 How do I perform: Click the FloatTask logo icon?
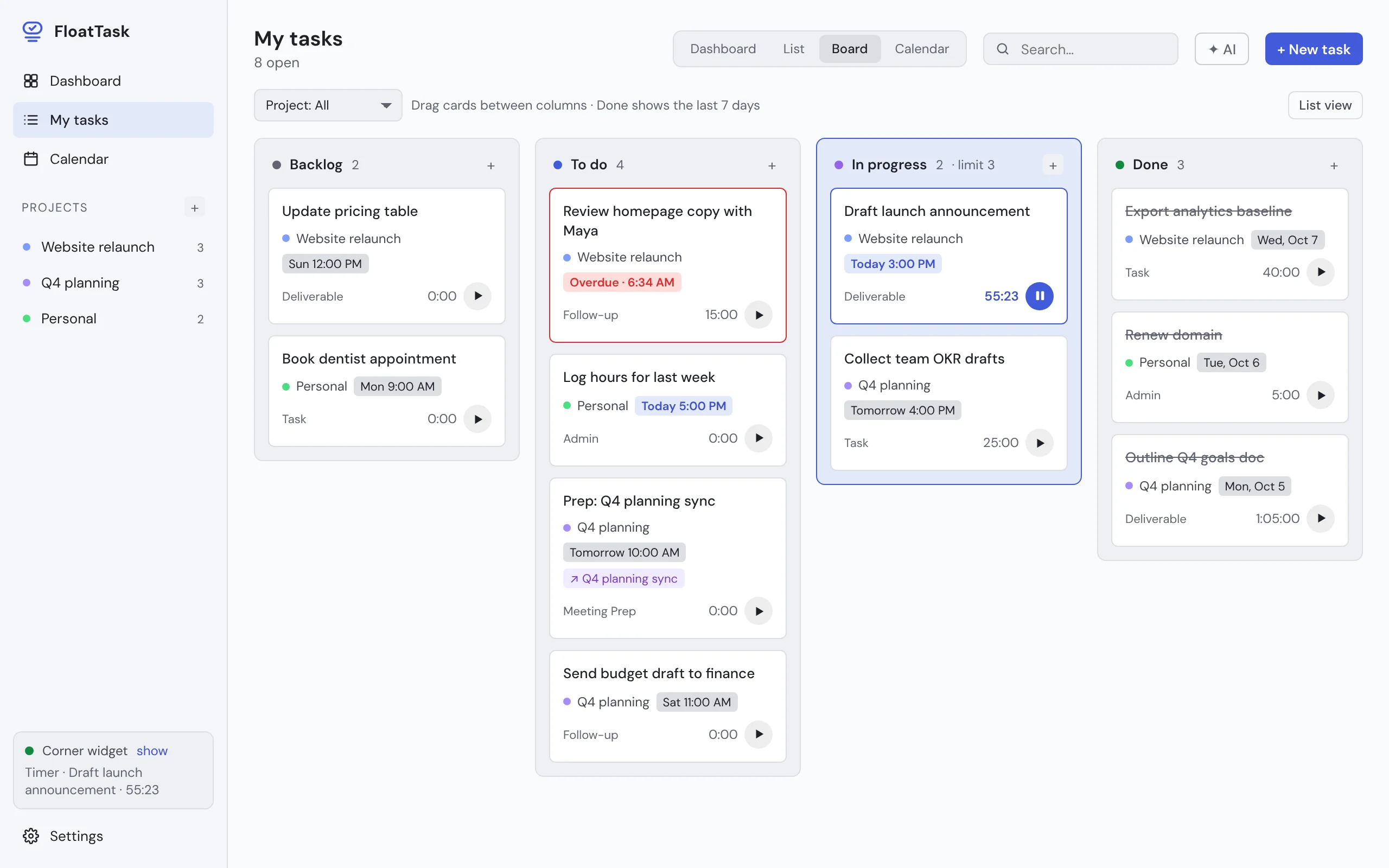(32, 31)
